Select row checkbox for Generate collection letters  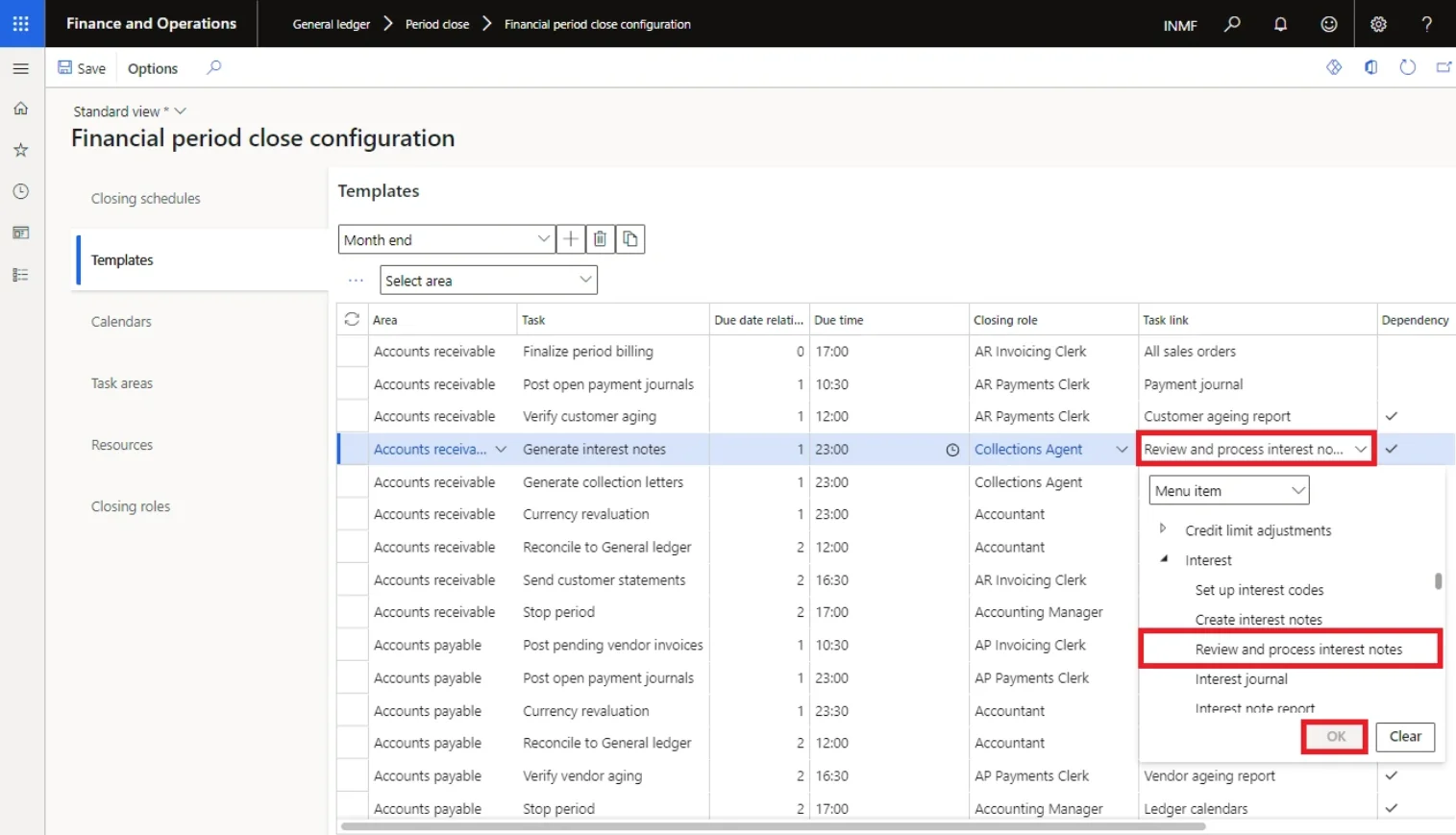(352, 481)
